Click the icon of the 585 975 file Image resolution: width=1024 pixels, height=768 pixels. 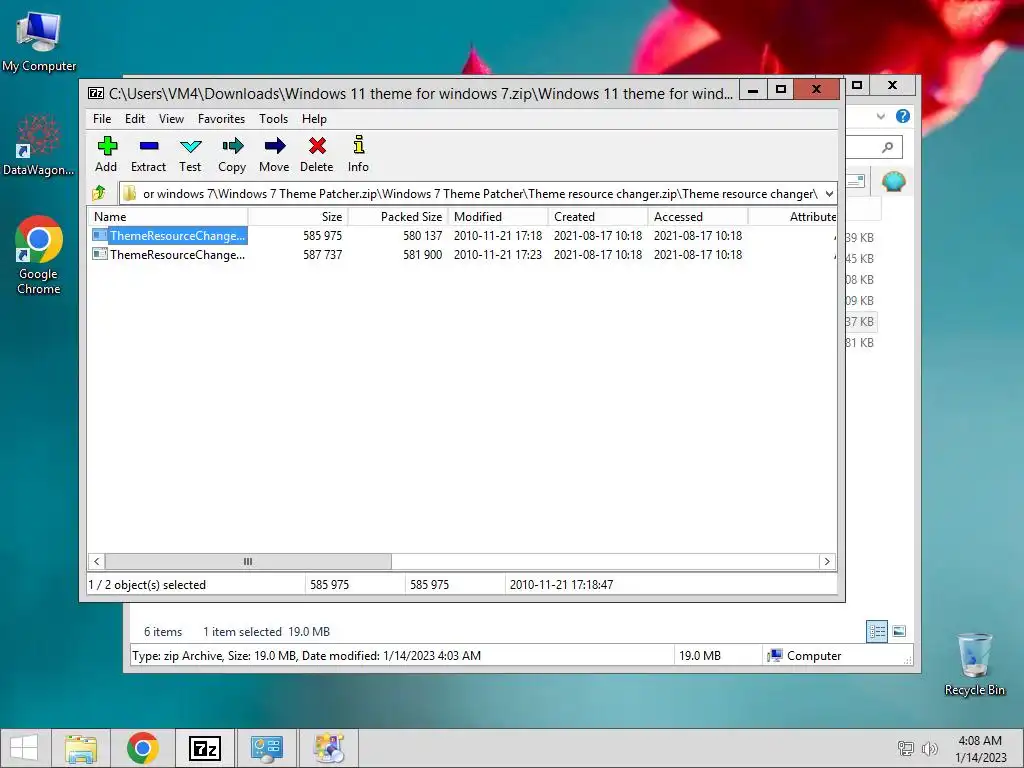pos(100,235)
